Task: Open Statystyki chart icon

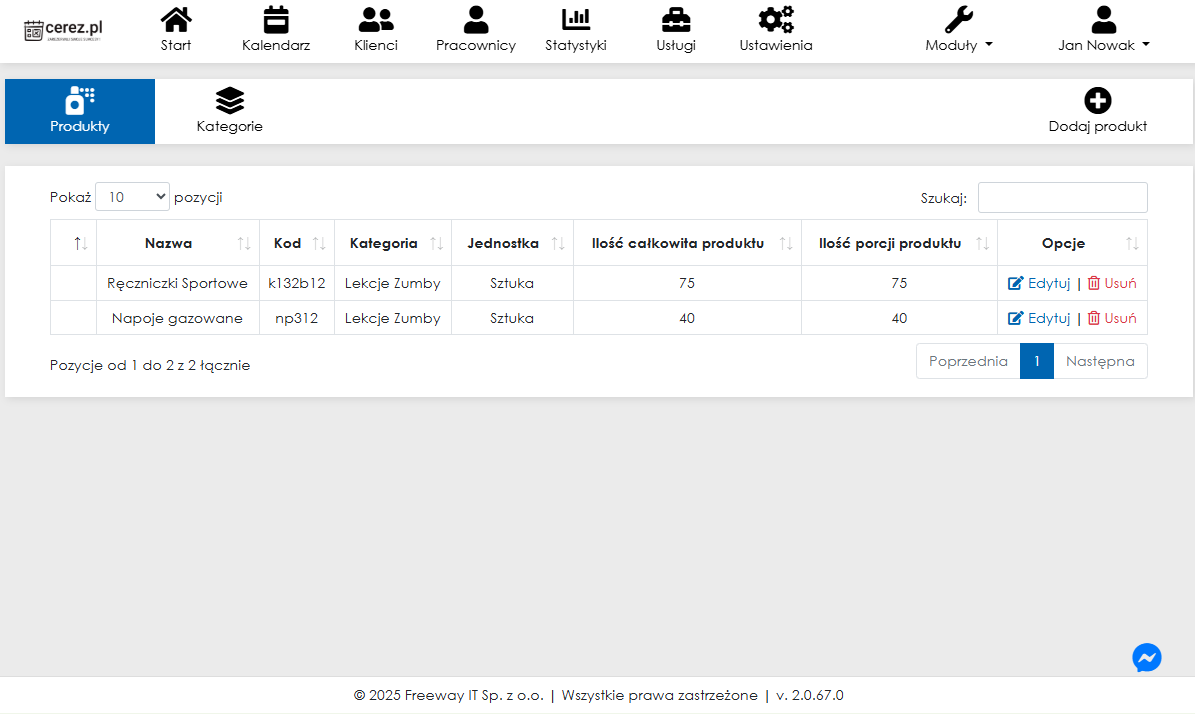Action: 576,19
